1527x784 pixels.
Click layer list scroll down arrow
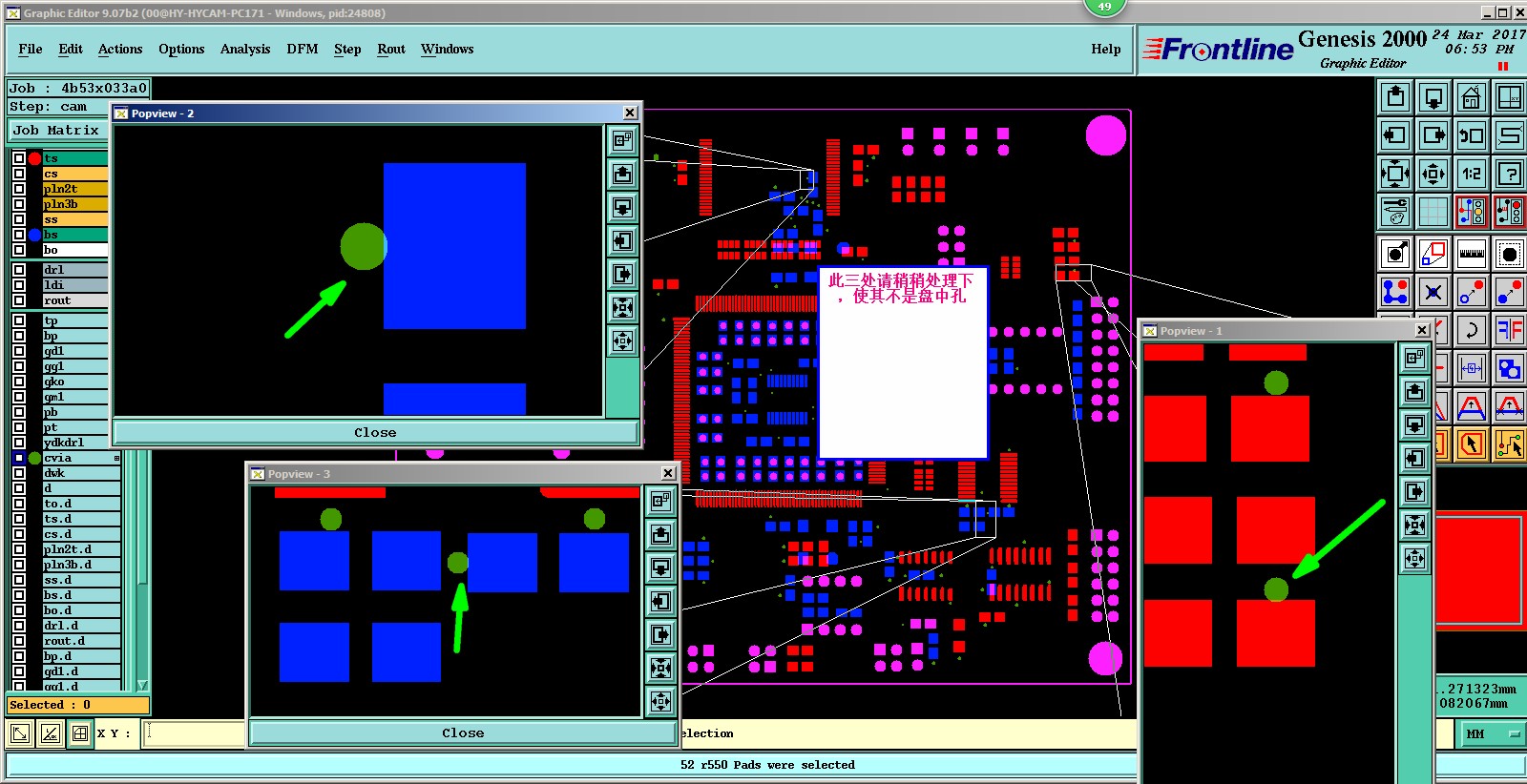(x=142, y=685)
